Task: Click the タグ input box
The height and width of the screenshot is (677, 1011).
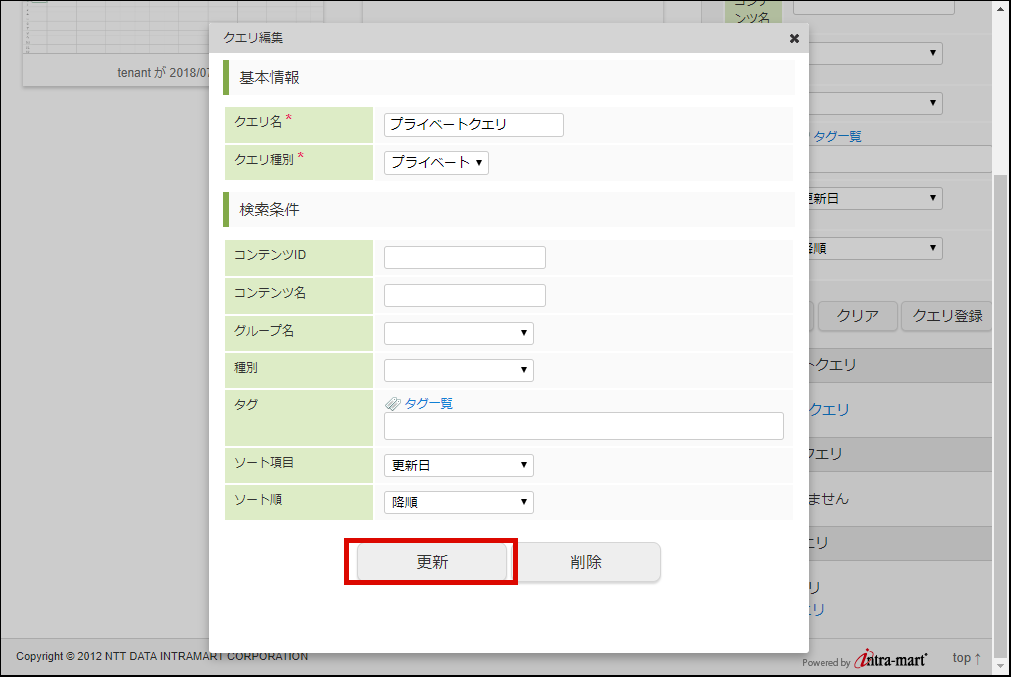Action: [x=584, y=426]
